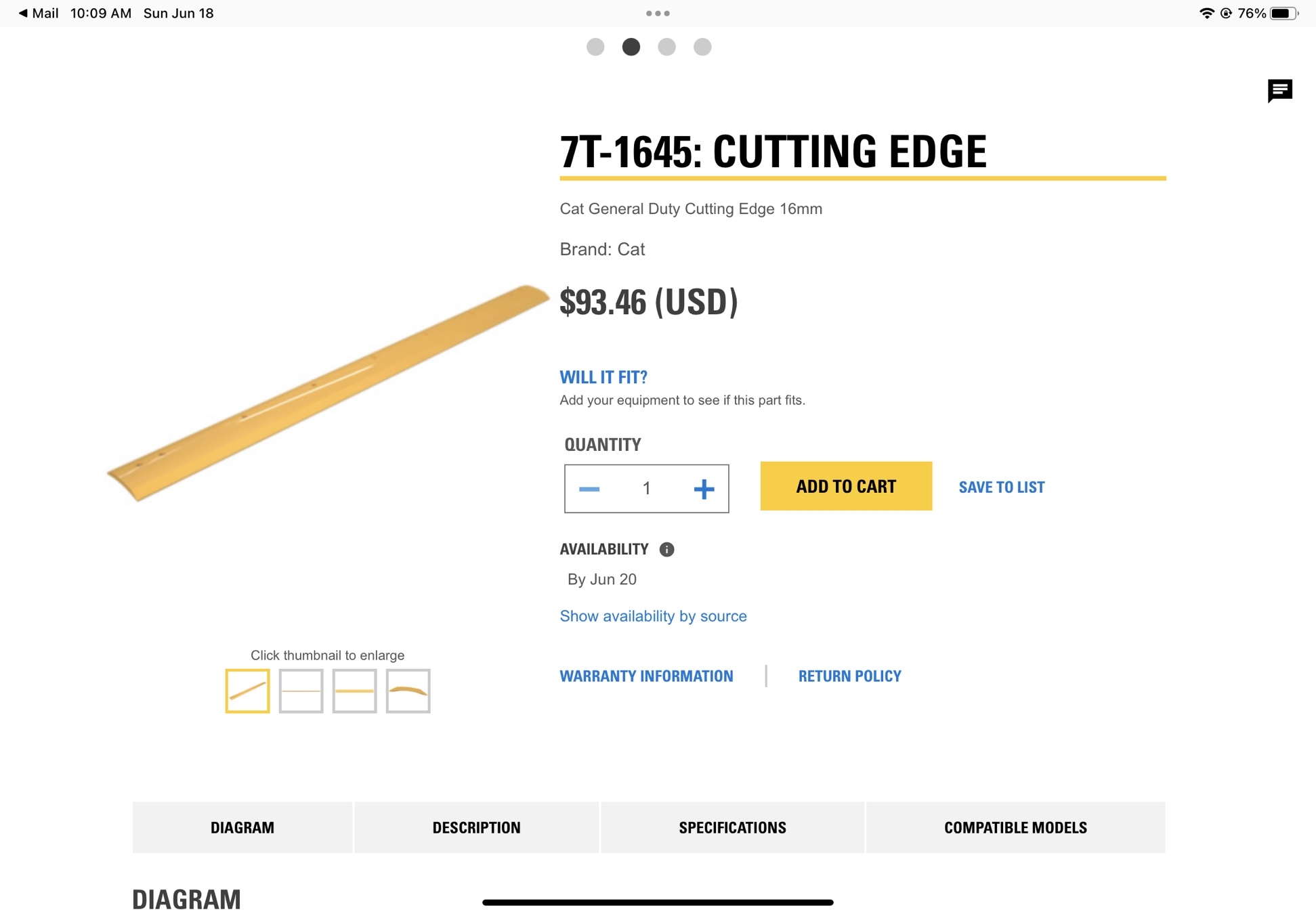Open the Will It Fit link
This screenshot has width=1316, height=914.
point(603,377)
